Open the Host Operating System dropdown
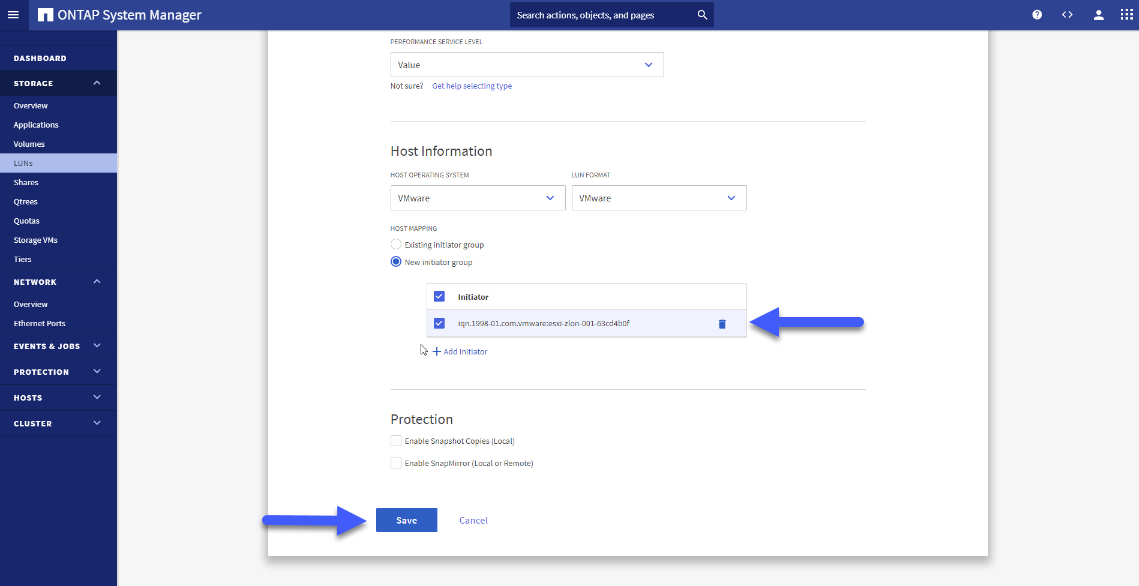 (x=477, y=198)
